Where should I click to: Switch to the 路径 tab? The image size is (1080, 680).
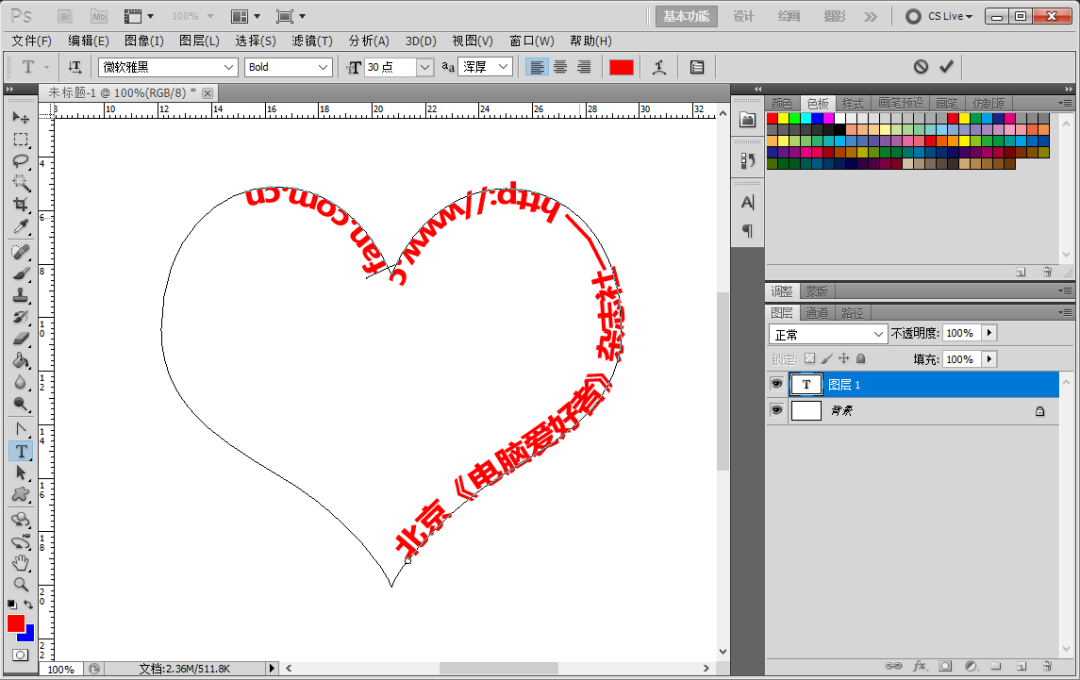852,313
